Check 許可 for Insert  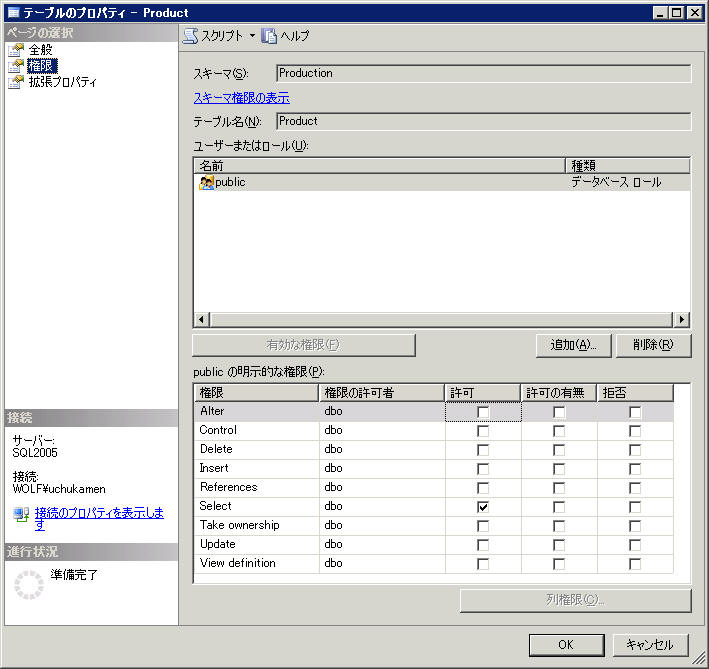(483, 469)
